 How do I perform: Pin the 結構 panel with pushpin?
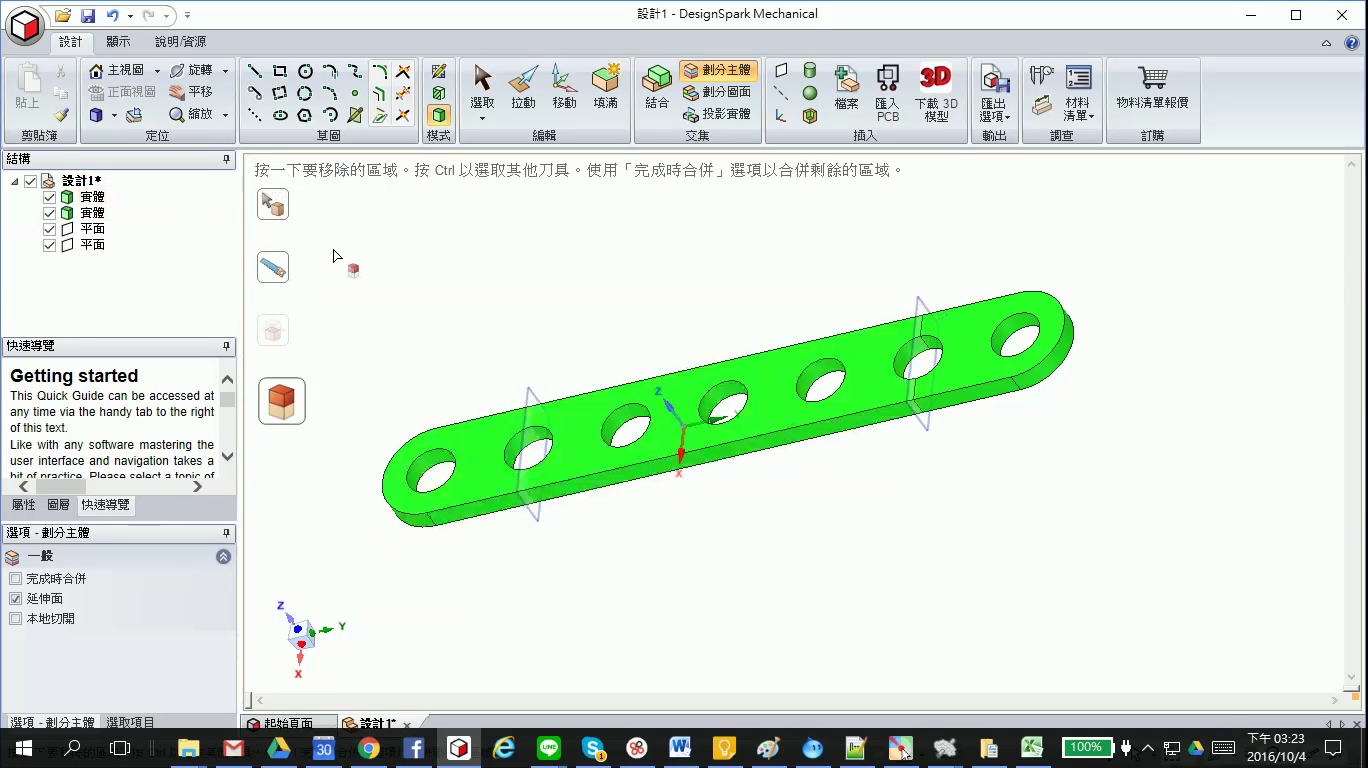[226, 159]
